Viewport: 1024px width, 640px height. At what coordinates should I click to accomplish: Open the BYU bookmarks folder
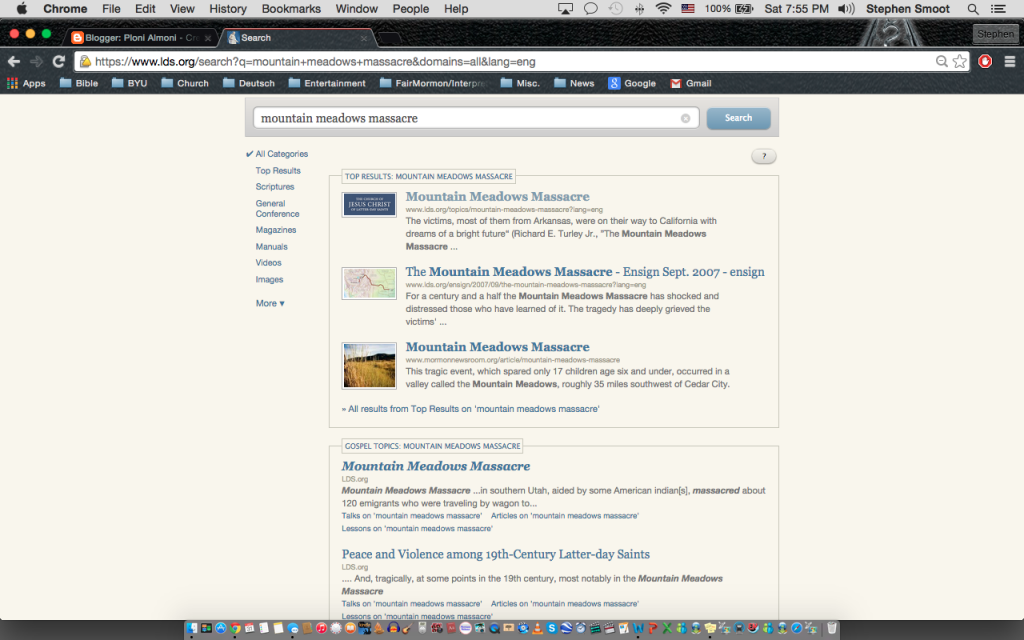click(x=129, y=84)
